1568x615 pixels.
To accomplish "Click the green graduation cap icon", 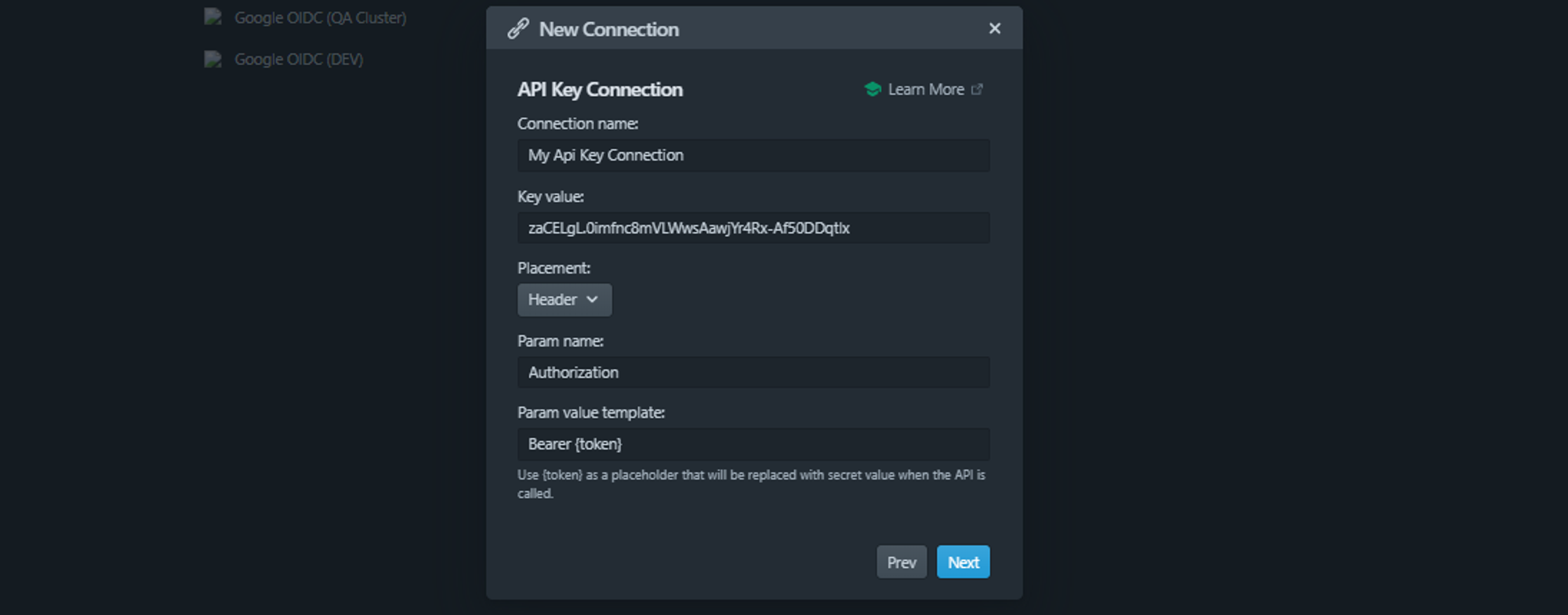I will [872, 89].
